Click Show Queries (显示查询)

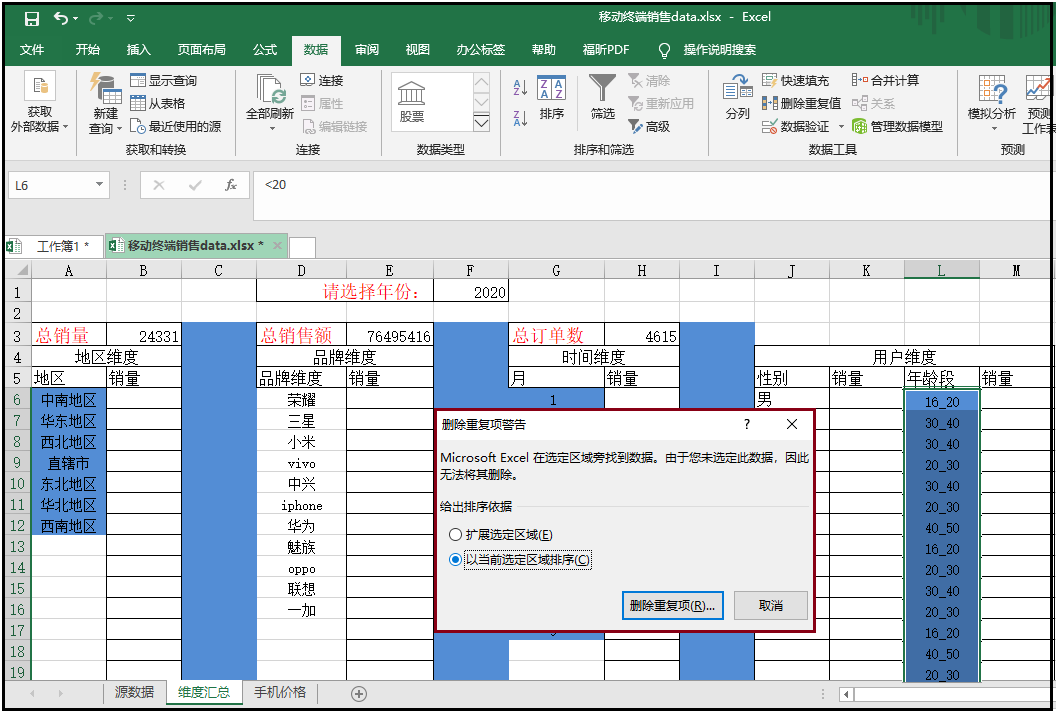tap(164, 81)
